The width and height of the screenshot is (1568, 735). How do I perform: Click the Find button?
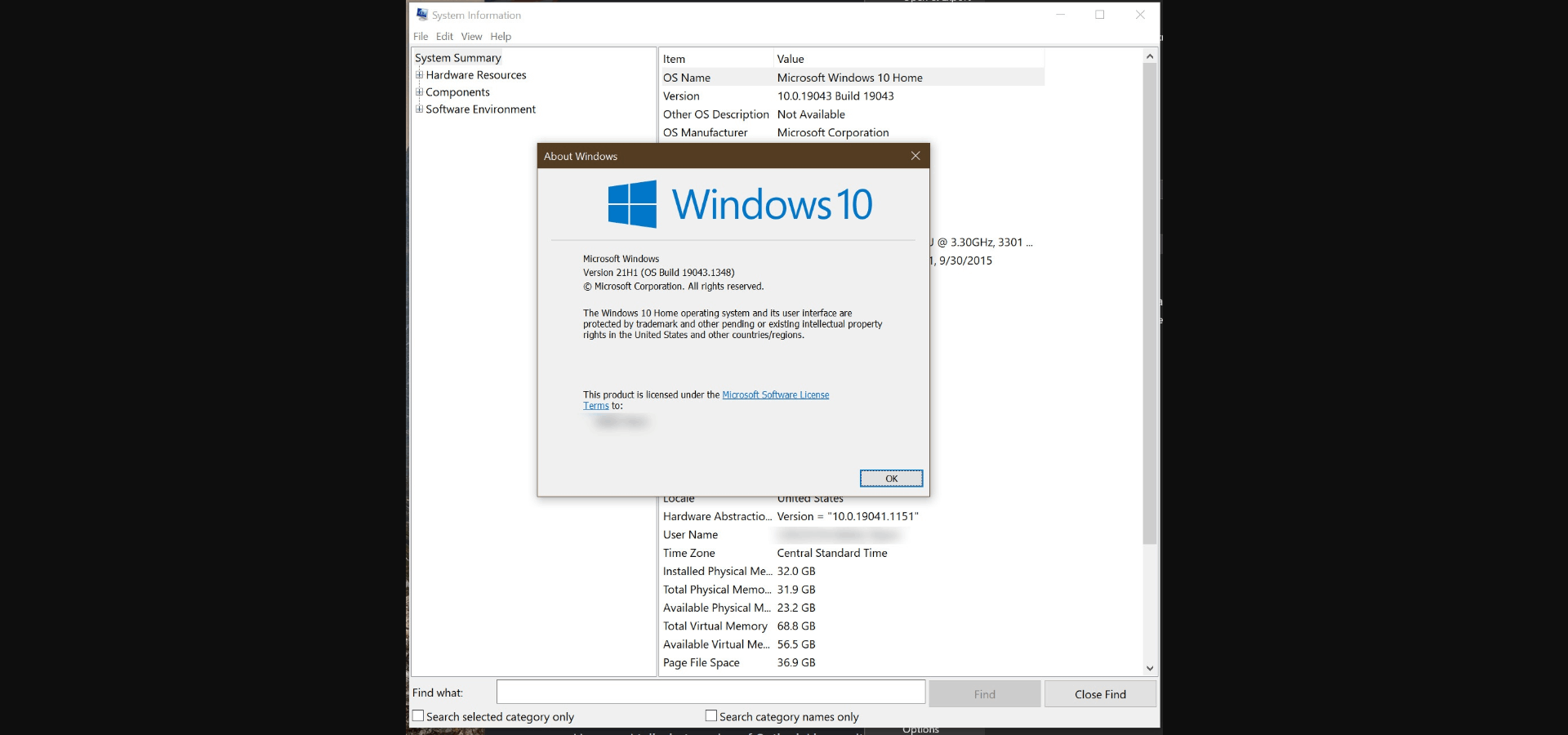[x=984, y=694]
